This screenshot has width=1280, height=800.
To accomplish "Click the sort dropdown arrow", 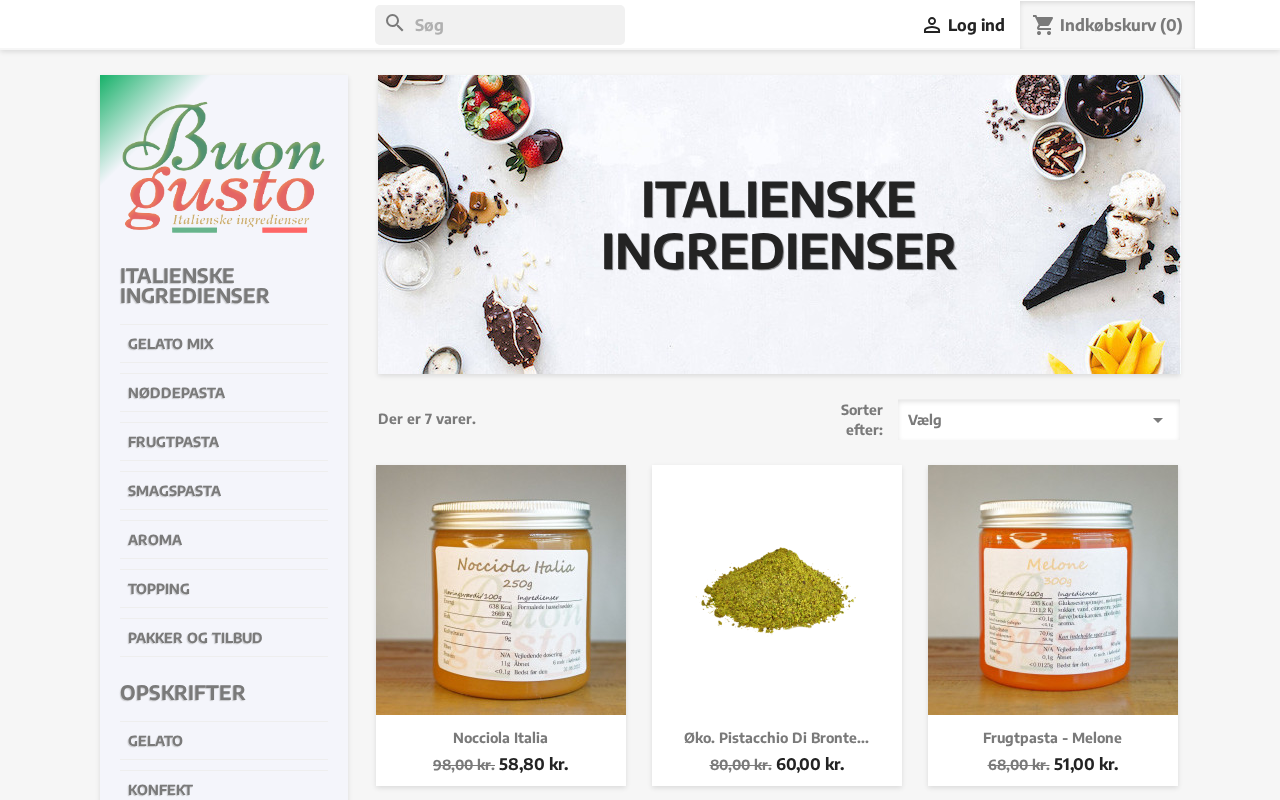I will click(x=1157, y=420).
